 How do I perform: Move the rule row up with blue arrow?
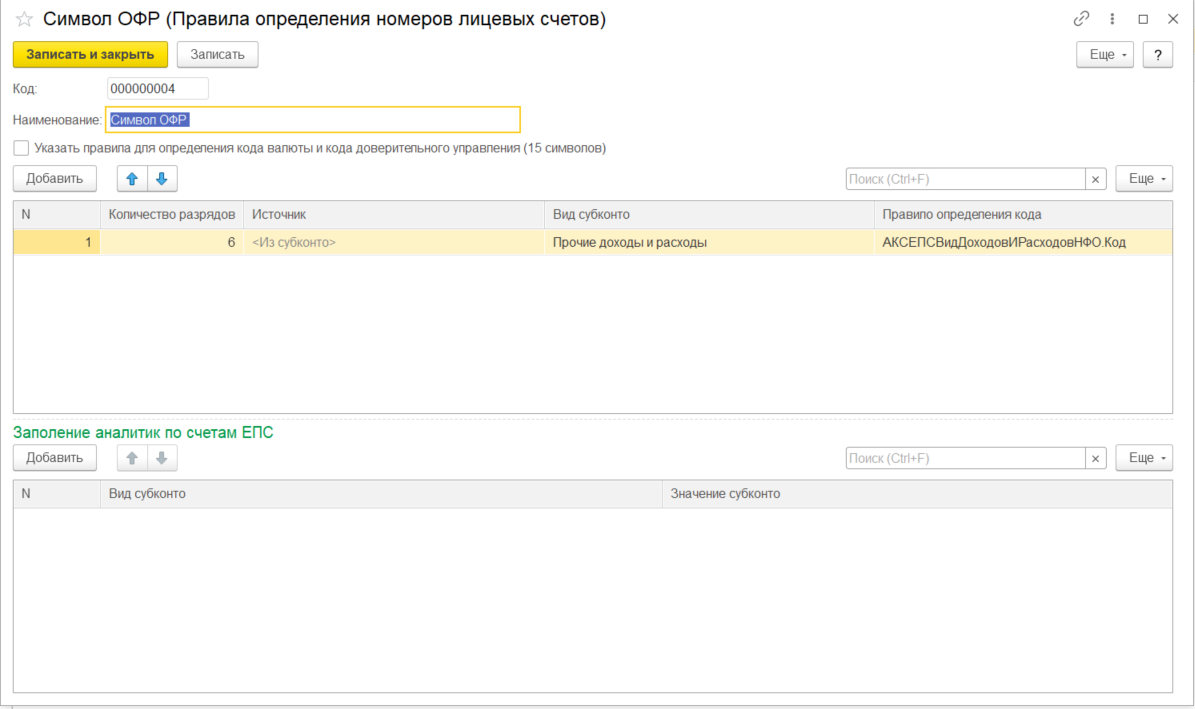[132, 179]
